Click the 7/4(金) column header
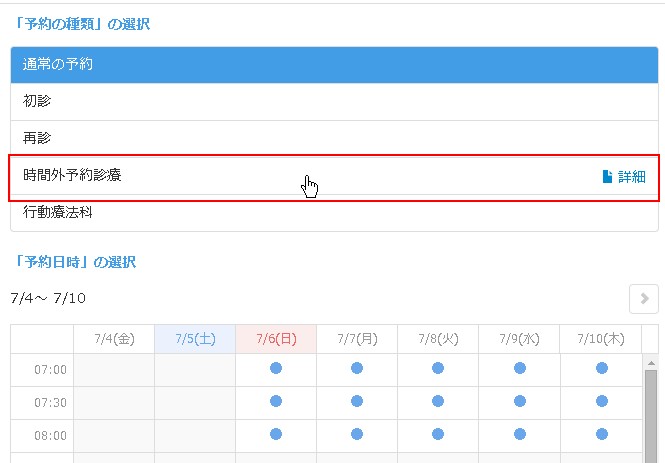This screenshot has height=463, width=665. (114, 339)
